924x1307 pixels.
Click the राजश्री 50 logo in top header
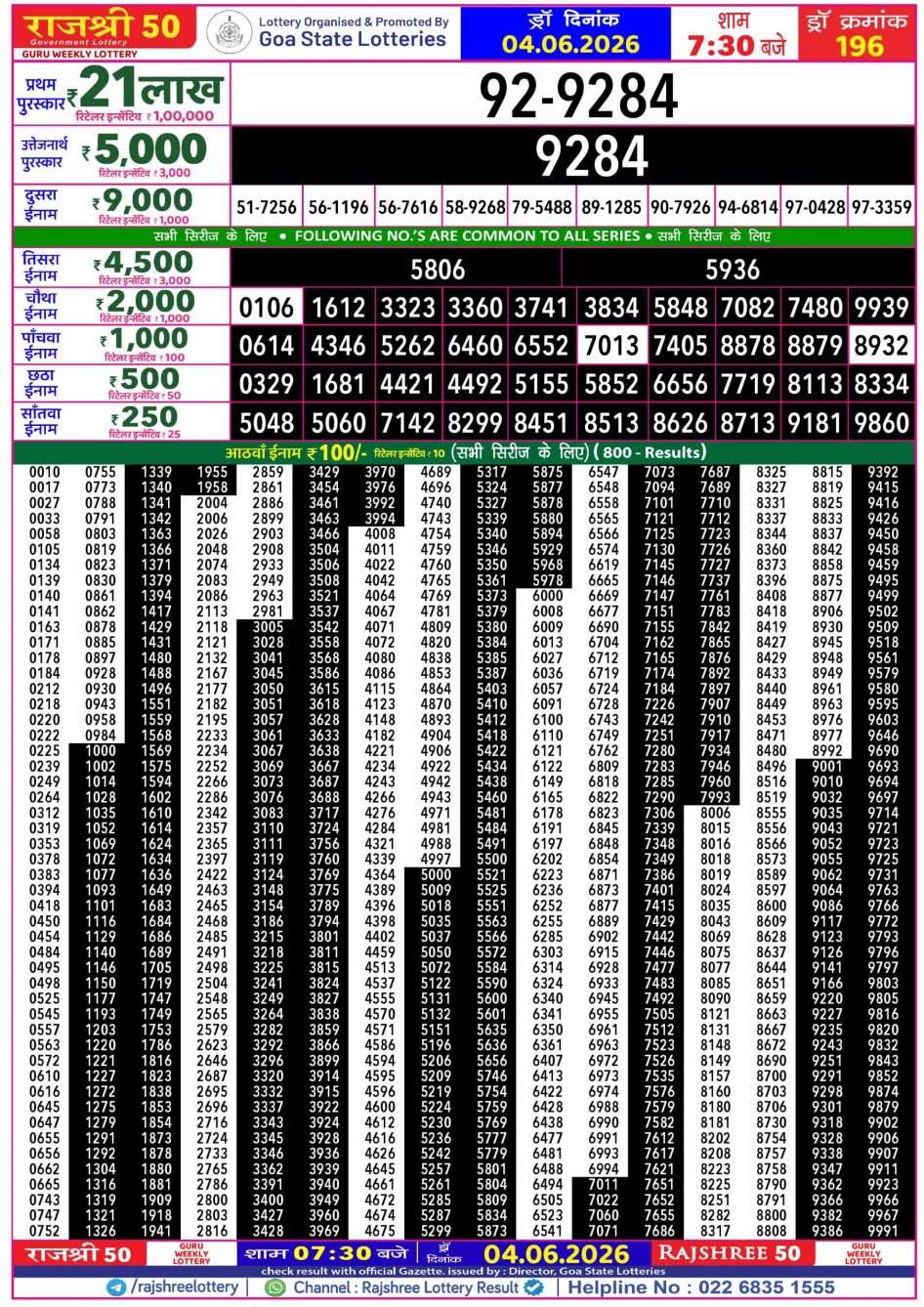click(x=103, y=28)
